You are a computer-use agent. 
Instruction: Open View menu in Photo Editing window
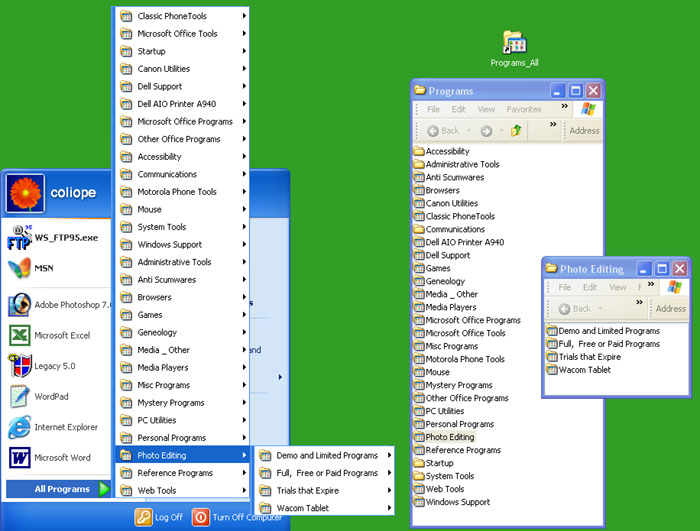coord(618,288)
